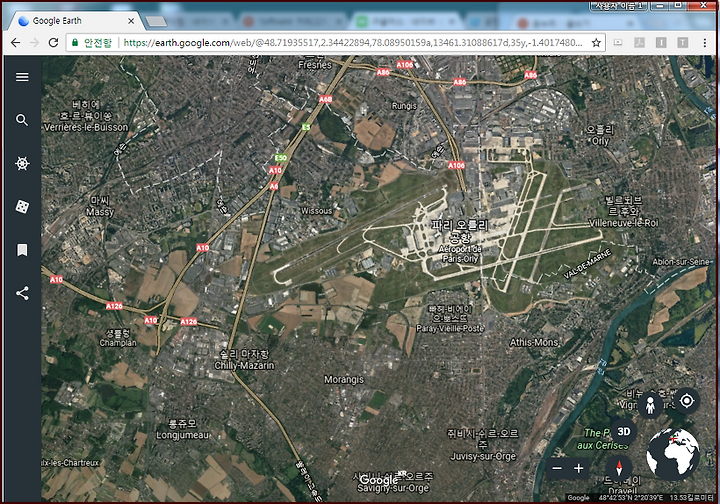Open the Google Earth hamburger menu
720x504 pixels.
coord(22,77)
